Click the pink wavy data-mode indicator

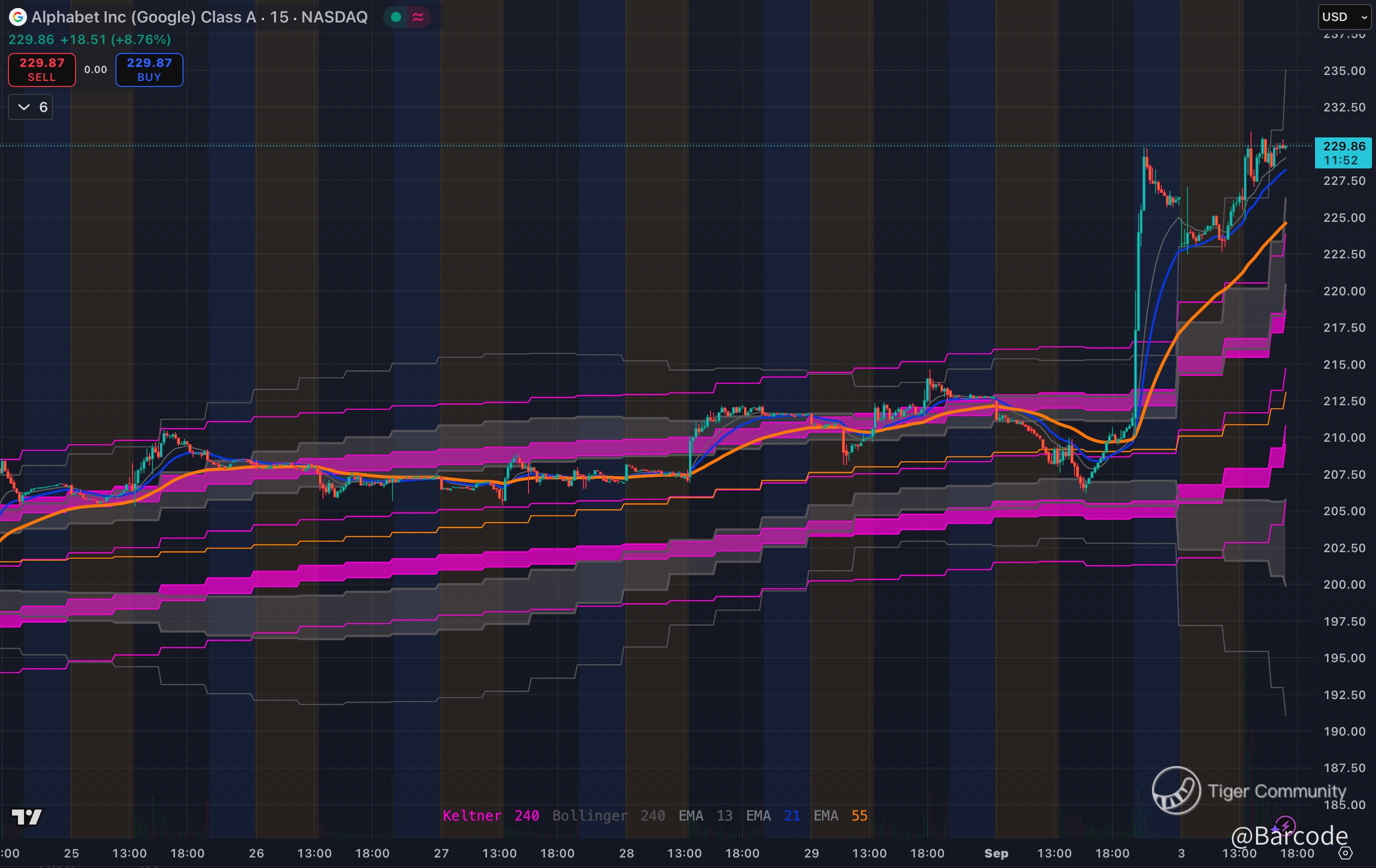417,17
